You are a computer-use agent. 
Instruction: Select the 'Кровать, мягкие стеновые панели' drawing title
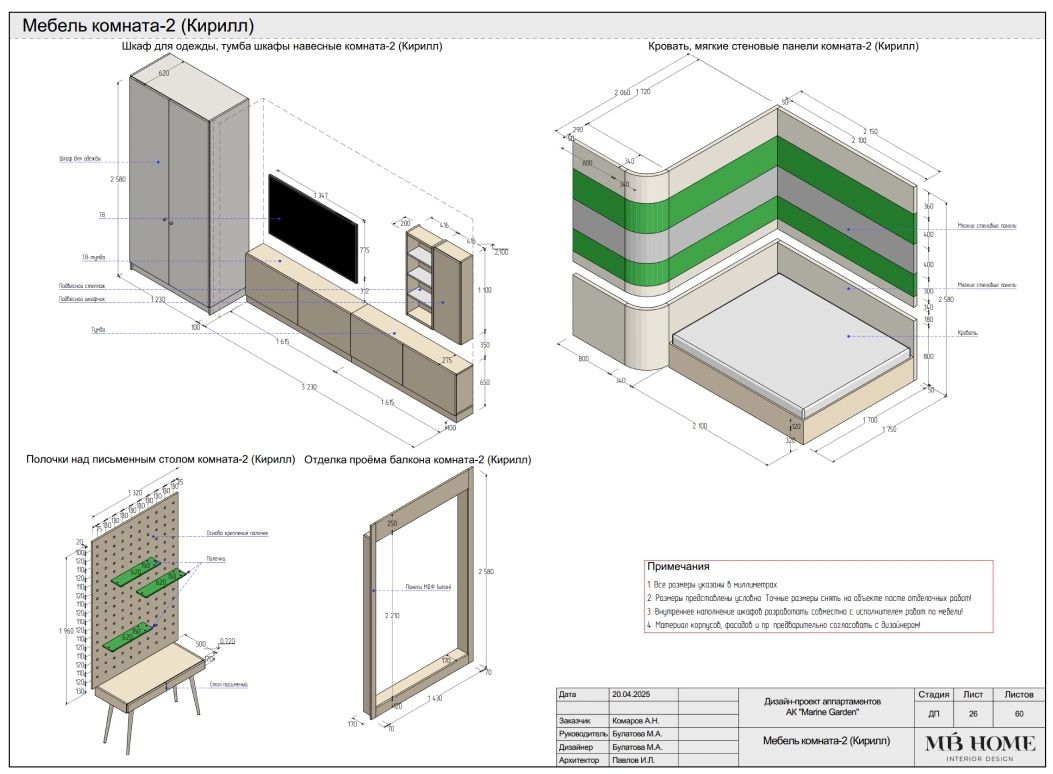point(783,46)
